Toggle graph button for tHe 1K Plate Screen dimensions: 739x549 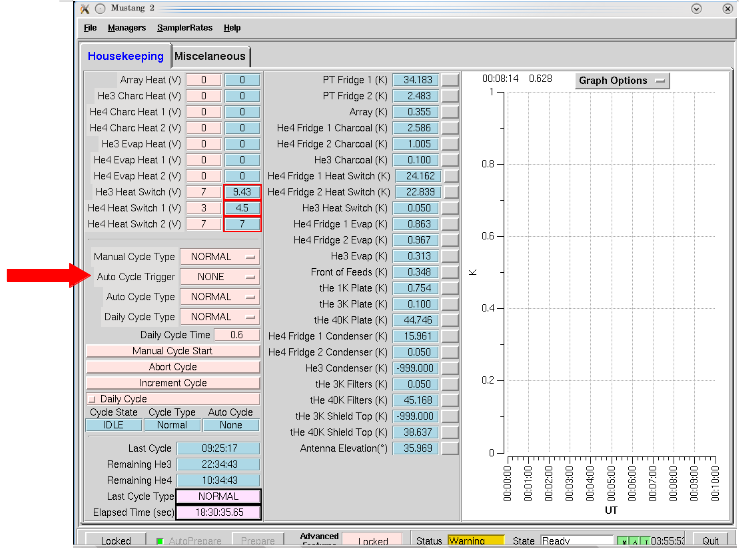coord(450,288)
